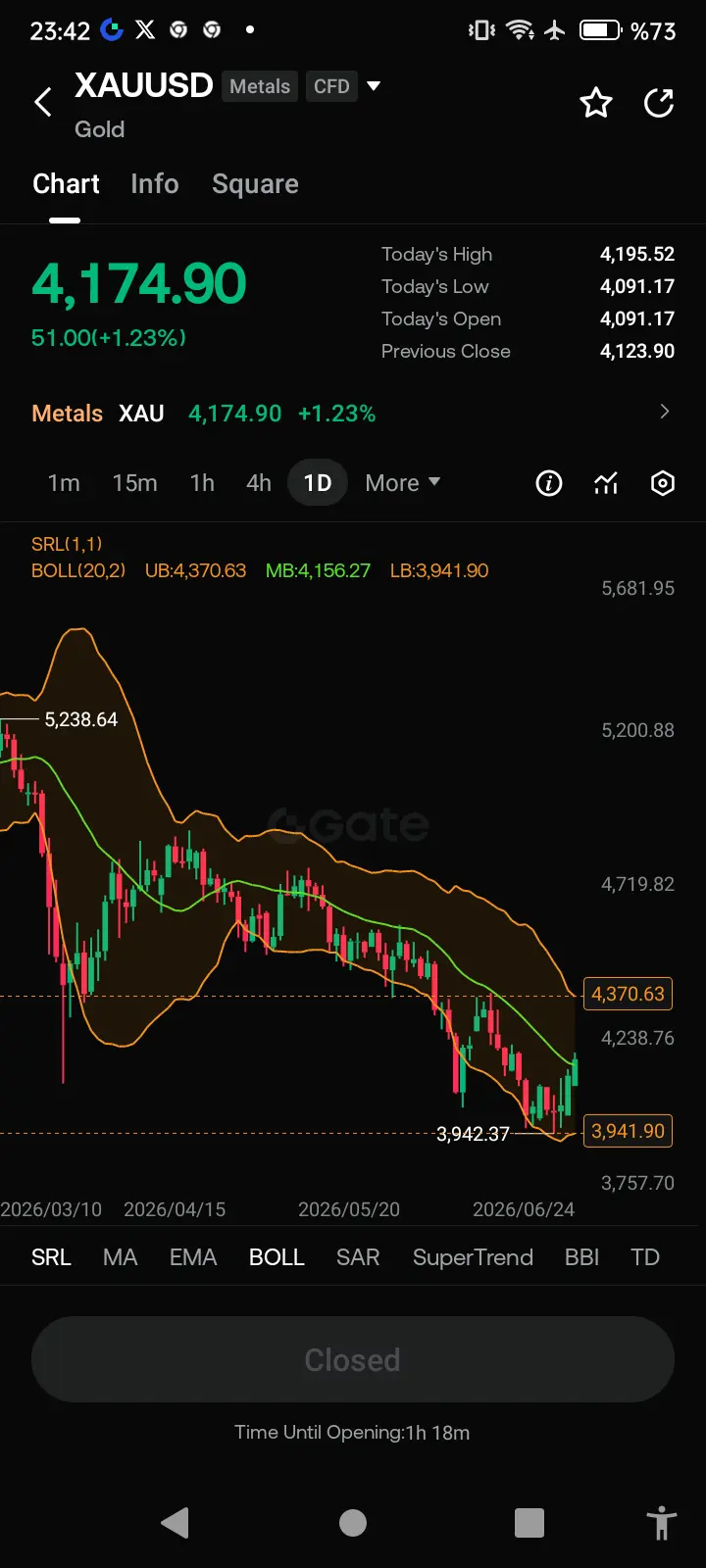This screenshot has height=1568, width=706.
Task: Enable the BBI indicator
Action: click(582, 1257)
